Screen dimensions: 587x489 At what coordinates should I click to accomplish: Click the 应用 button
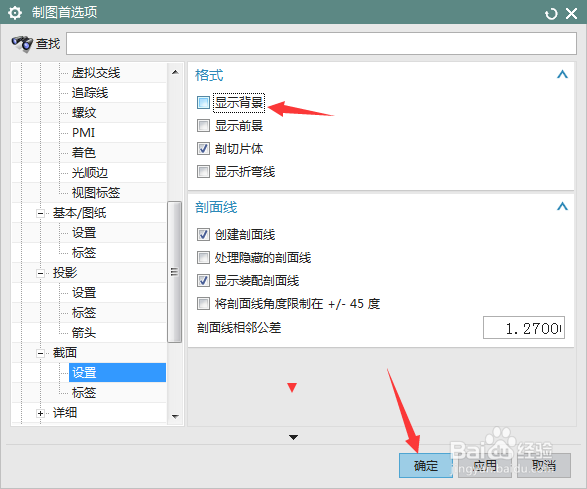pyautogui.click(x=484, y=465)
